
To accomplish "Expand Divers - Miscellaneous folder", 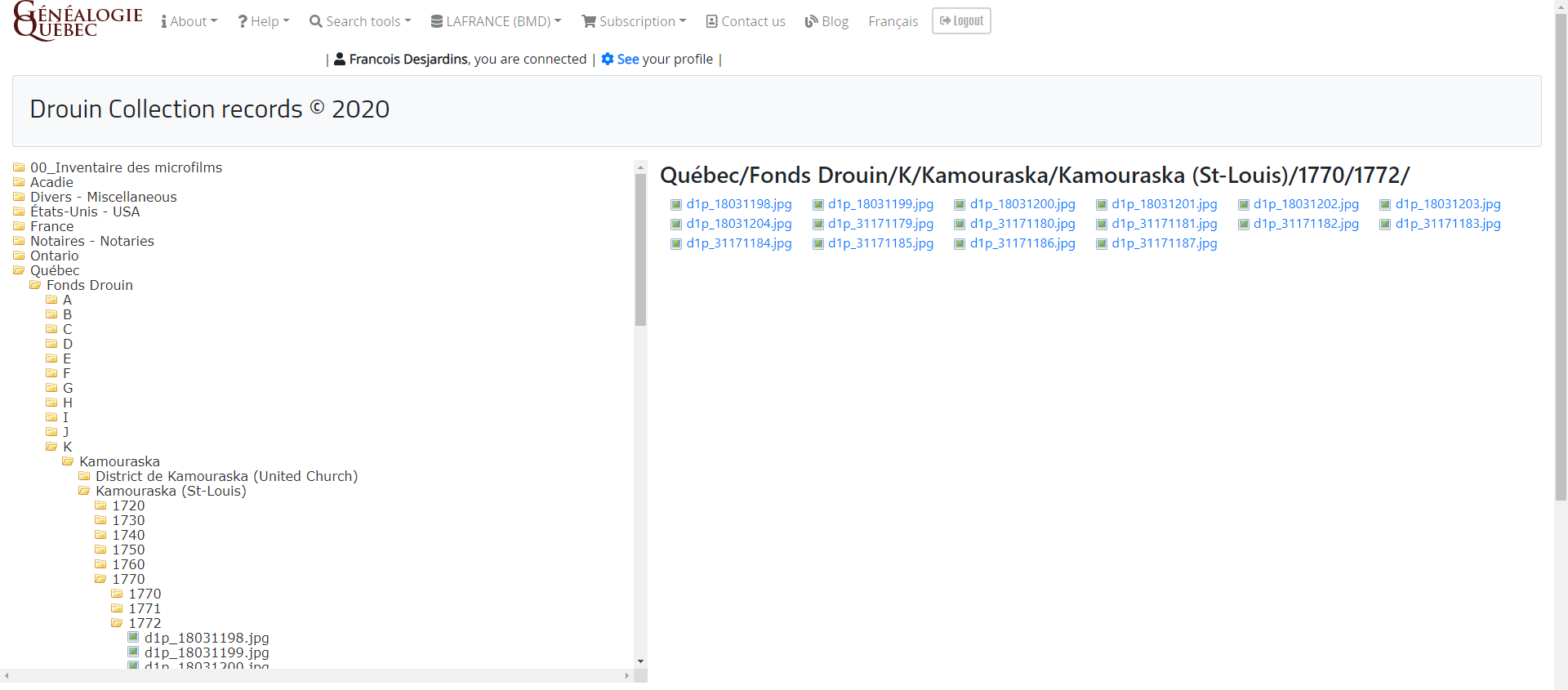I will (104, 197).
